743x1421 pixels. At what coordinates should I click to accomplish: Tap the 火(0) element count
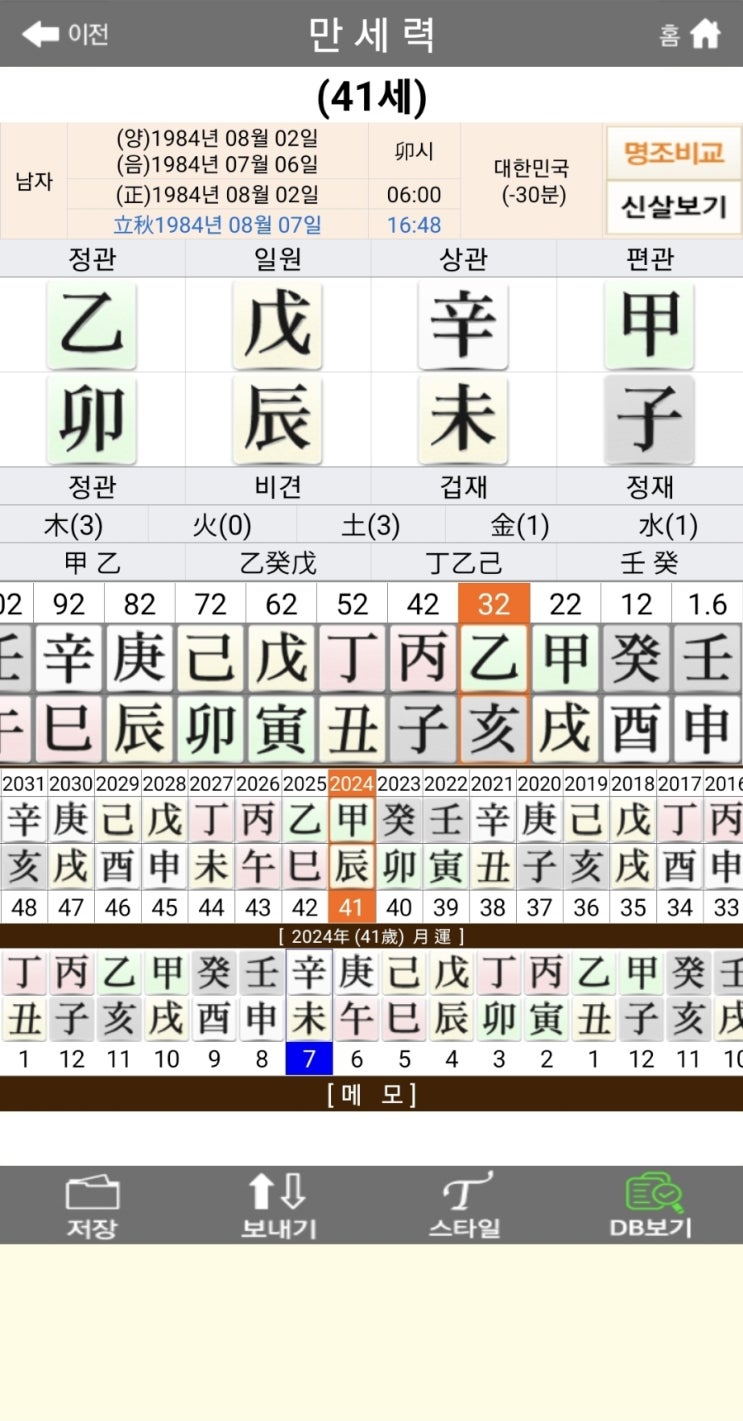222,525
